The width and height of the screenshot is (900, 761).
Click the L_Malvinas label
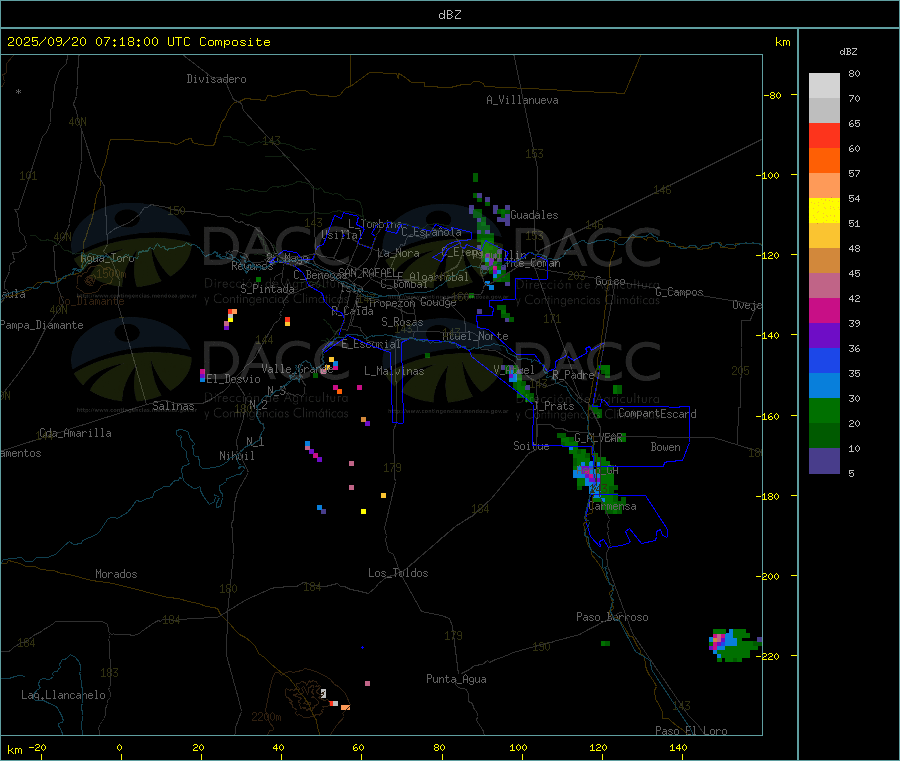394,371
